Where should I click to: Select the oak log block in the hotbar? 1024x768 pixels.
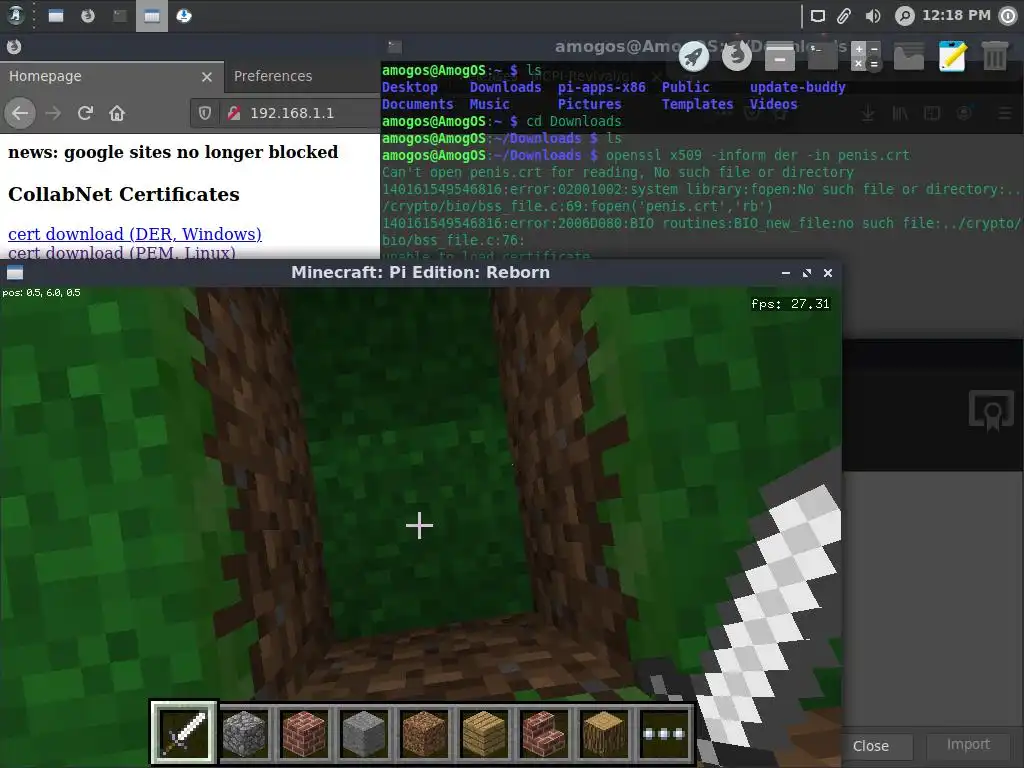[x=604, y=733]
